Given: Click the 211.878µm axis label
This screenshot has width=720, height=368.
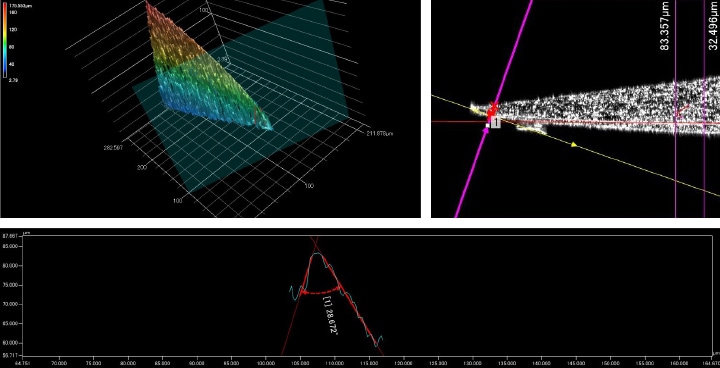Looking at the screenshot, I should 381,134.
